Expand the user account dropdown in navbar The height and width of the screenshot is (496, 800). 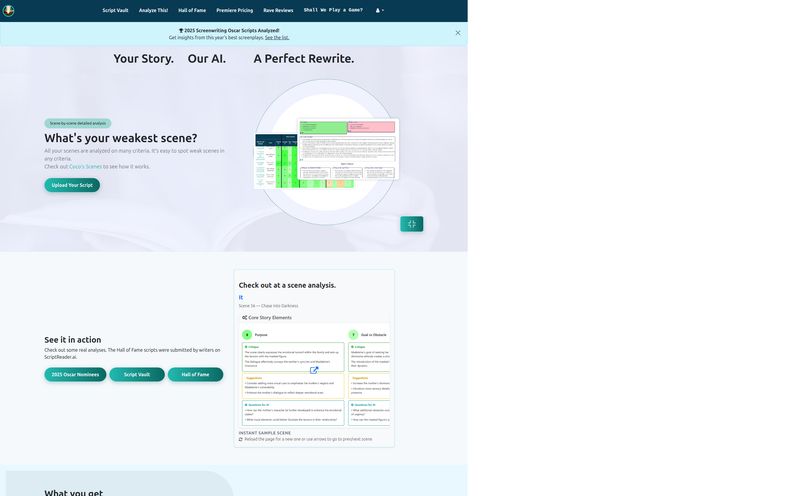(x=380, y=10)
